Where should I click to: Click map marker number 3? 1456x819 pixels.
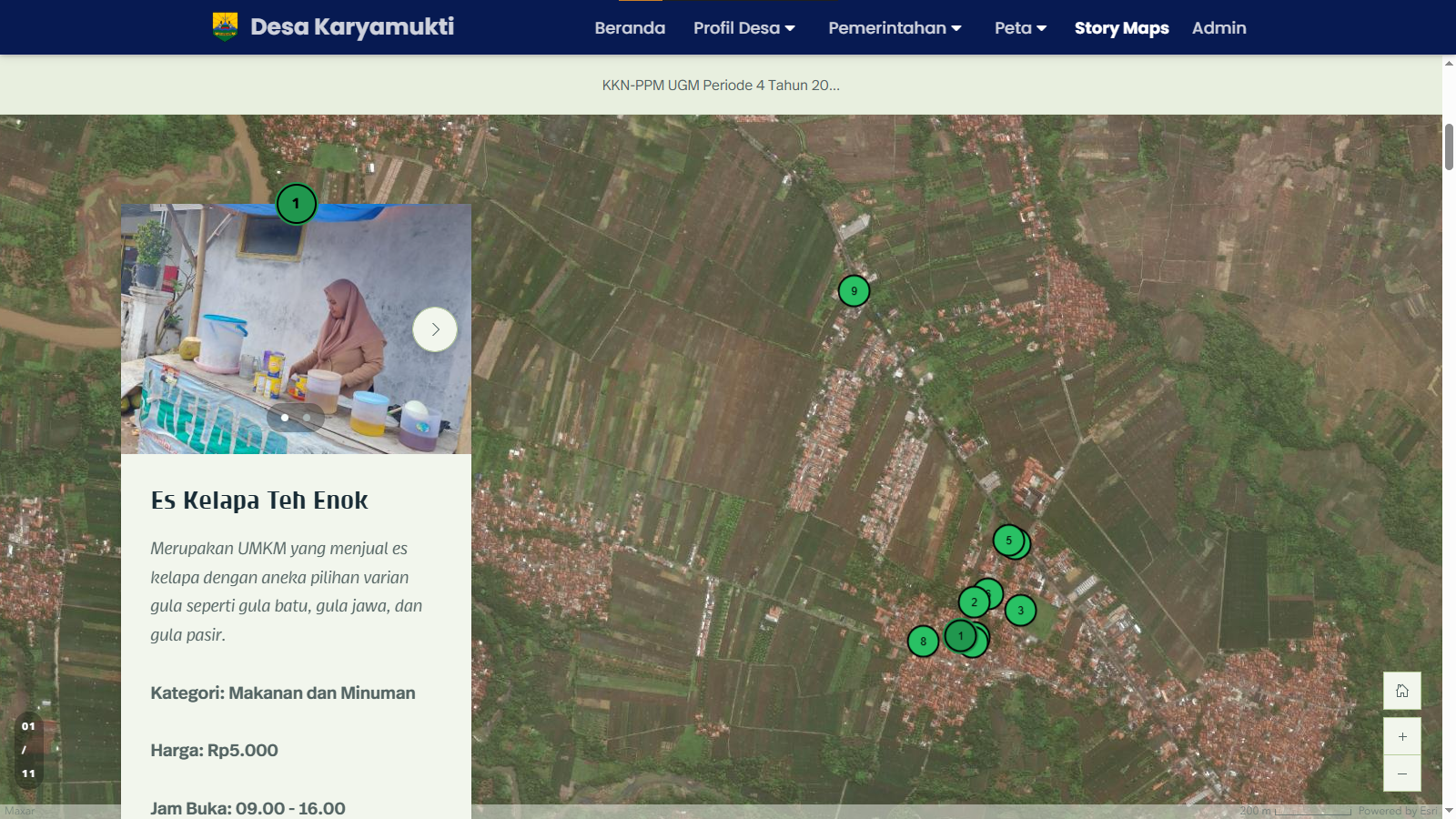pyautogui.click(x=1021, y=611)
